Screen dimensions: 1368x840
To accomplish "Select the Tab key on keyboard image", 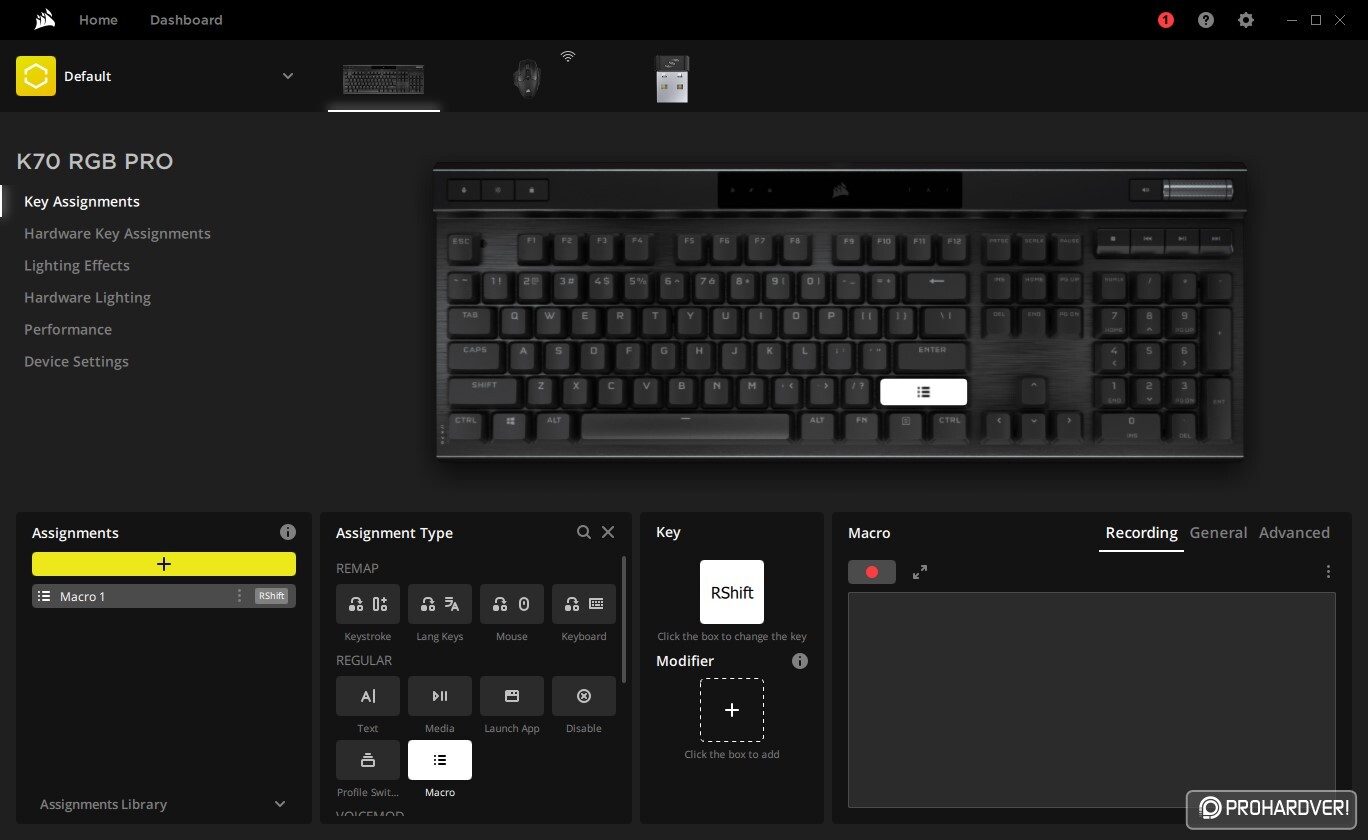I will tap(469, 321).
